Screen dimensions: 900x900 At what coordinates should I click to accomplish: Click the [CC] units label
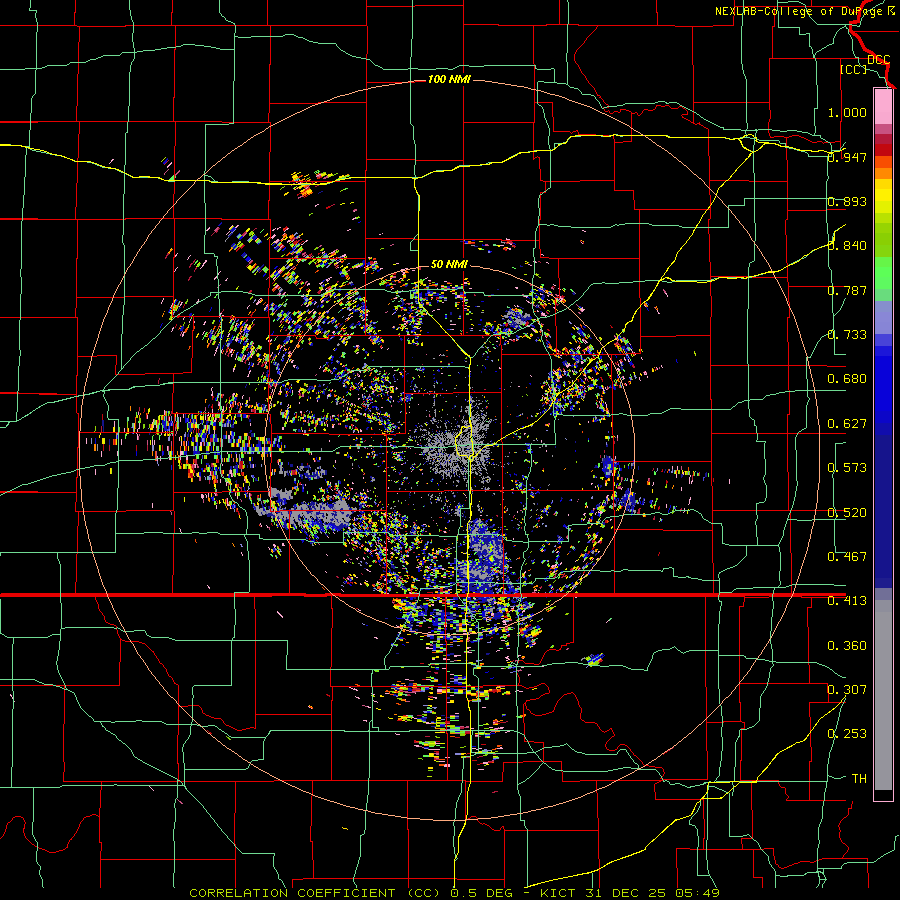(854, 69)
